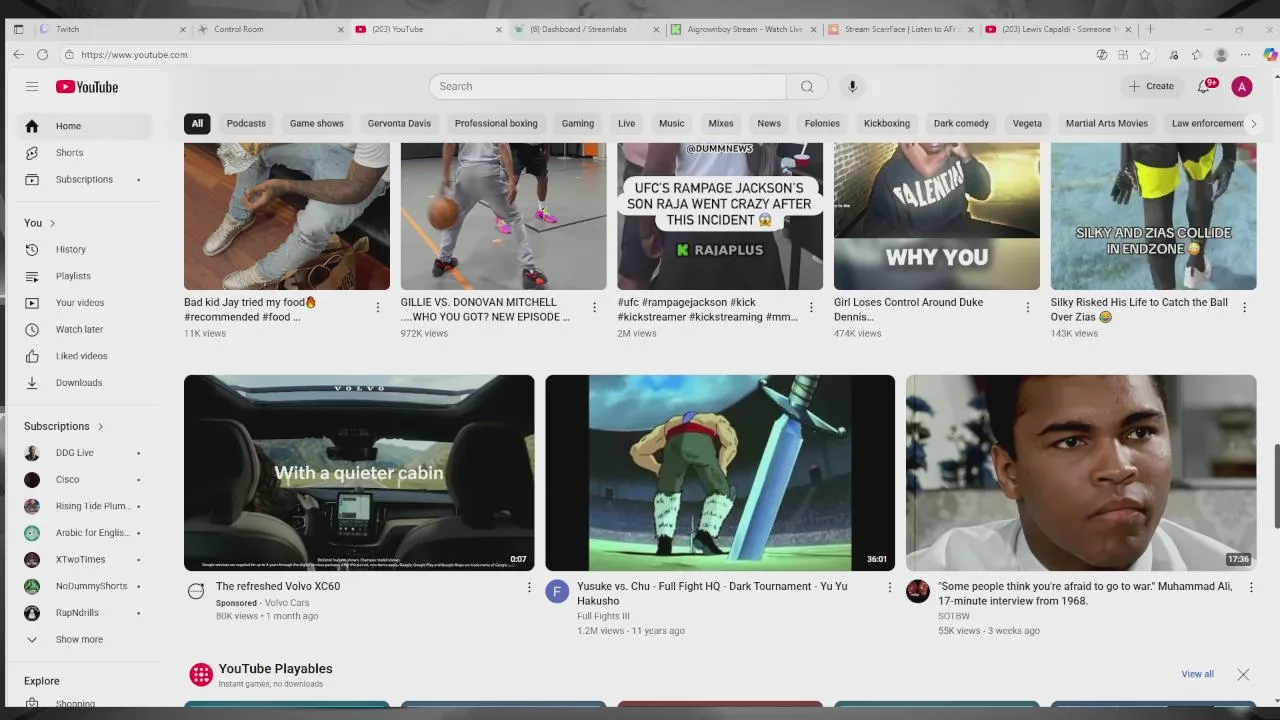Screen dimensions: 1280x720
Task: Open the Girl Loses Control short title
Action: tap(909, 310)
